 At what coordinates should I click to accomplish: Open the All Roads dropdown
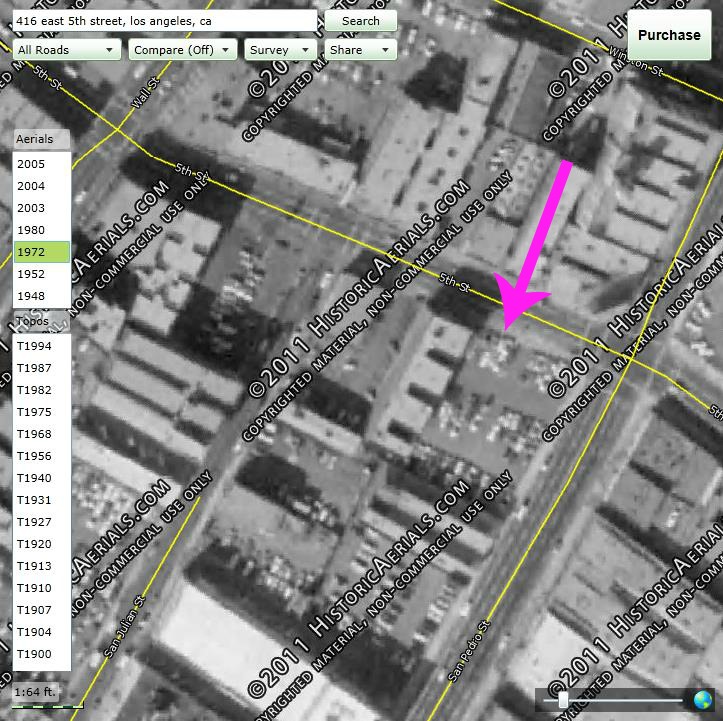pos(67,50)
